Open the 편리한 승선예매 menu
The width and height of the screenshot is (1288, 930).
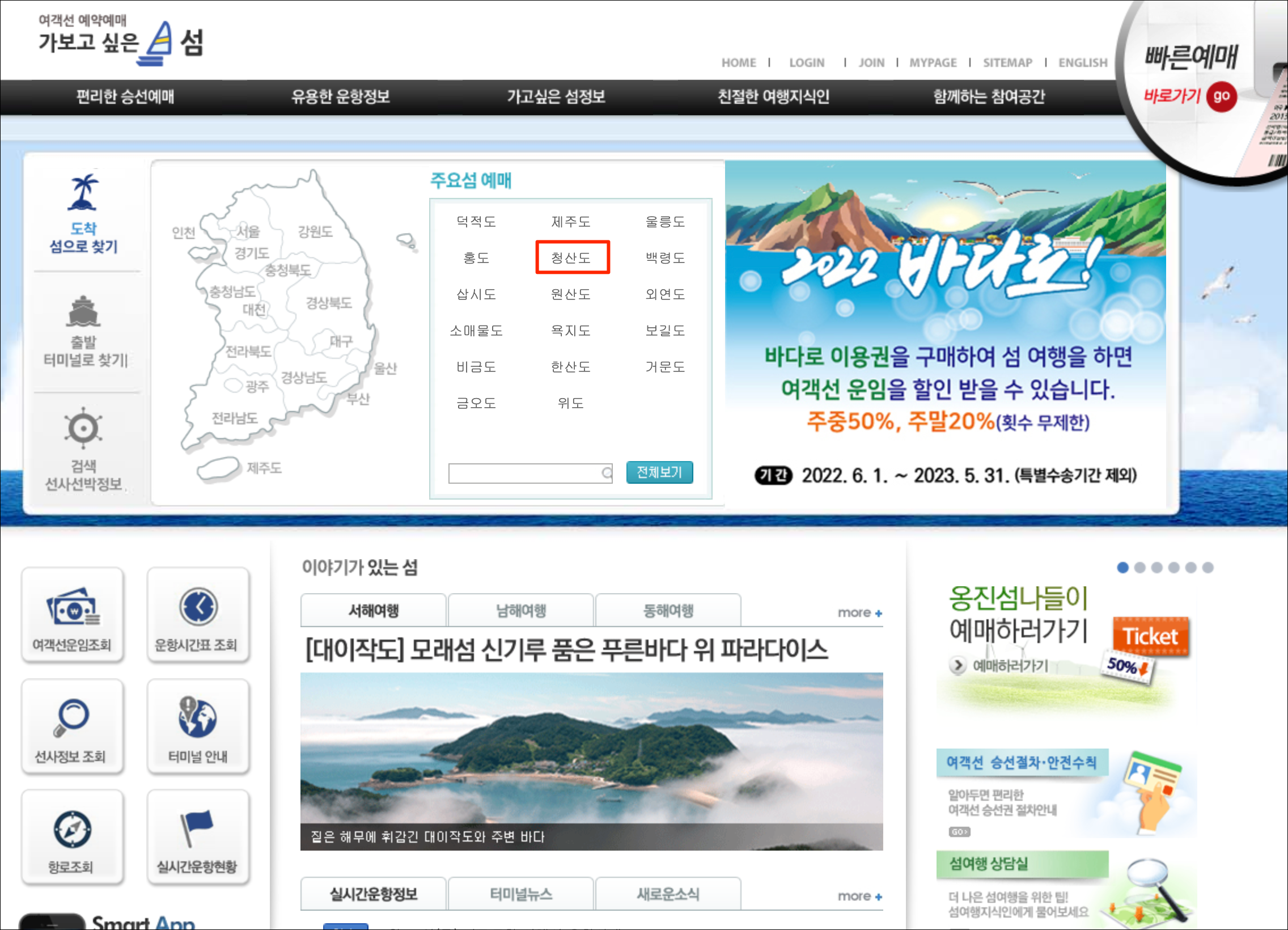pos(125,96)
